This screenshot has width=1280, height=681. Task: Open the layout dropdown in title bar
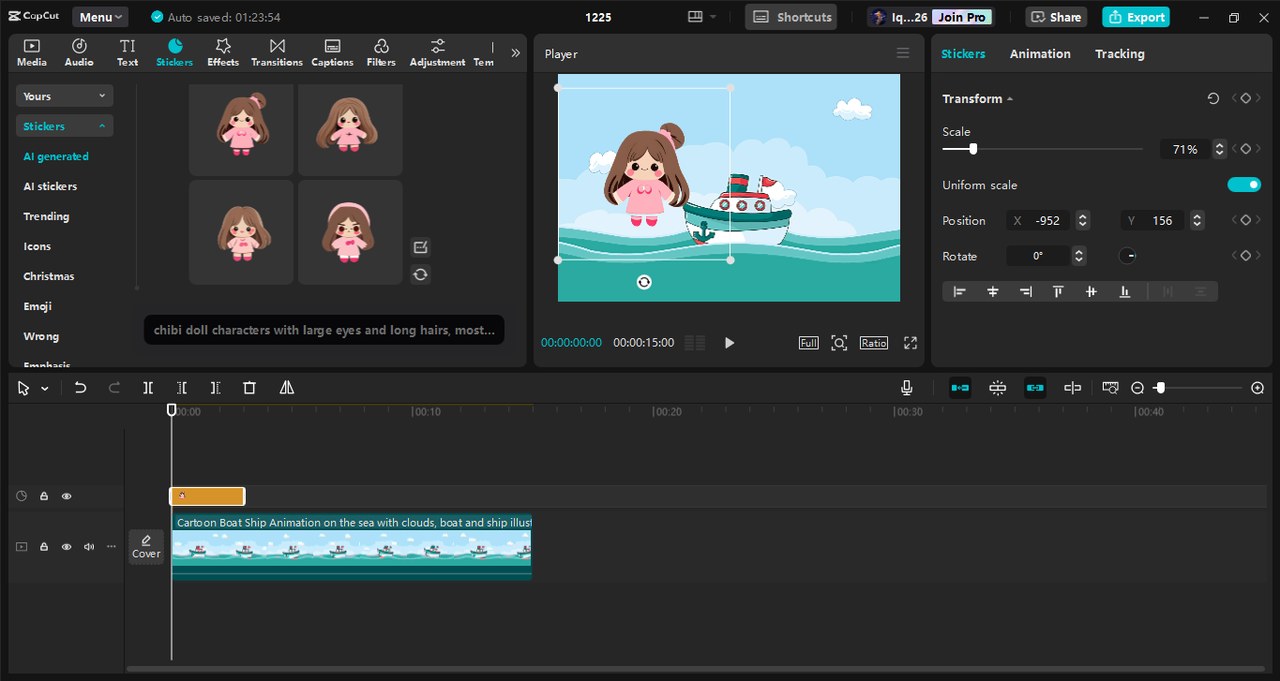702,17
